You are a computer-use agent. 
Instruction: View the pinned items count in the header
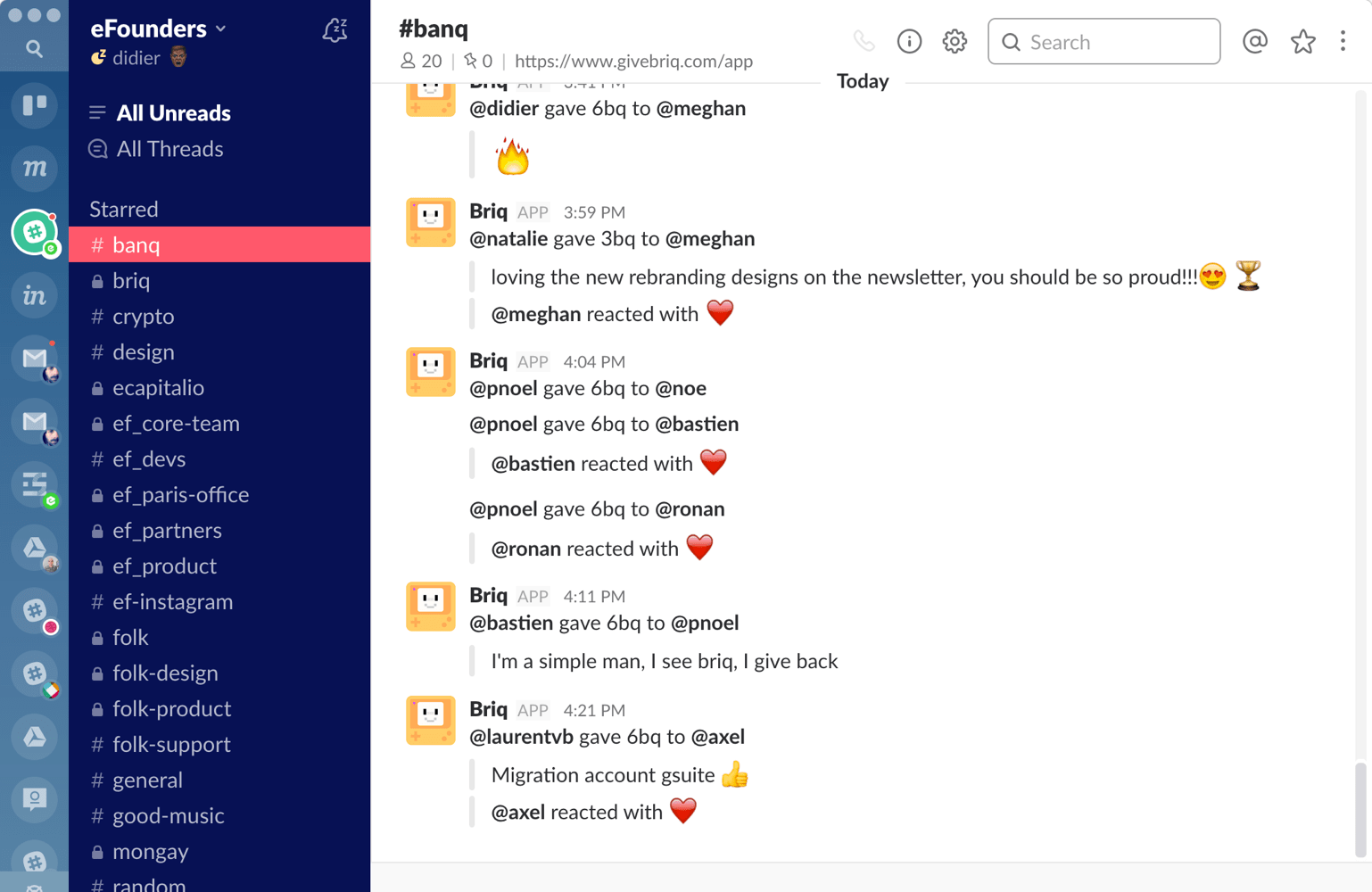point(478,61)
